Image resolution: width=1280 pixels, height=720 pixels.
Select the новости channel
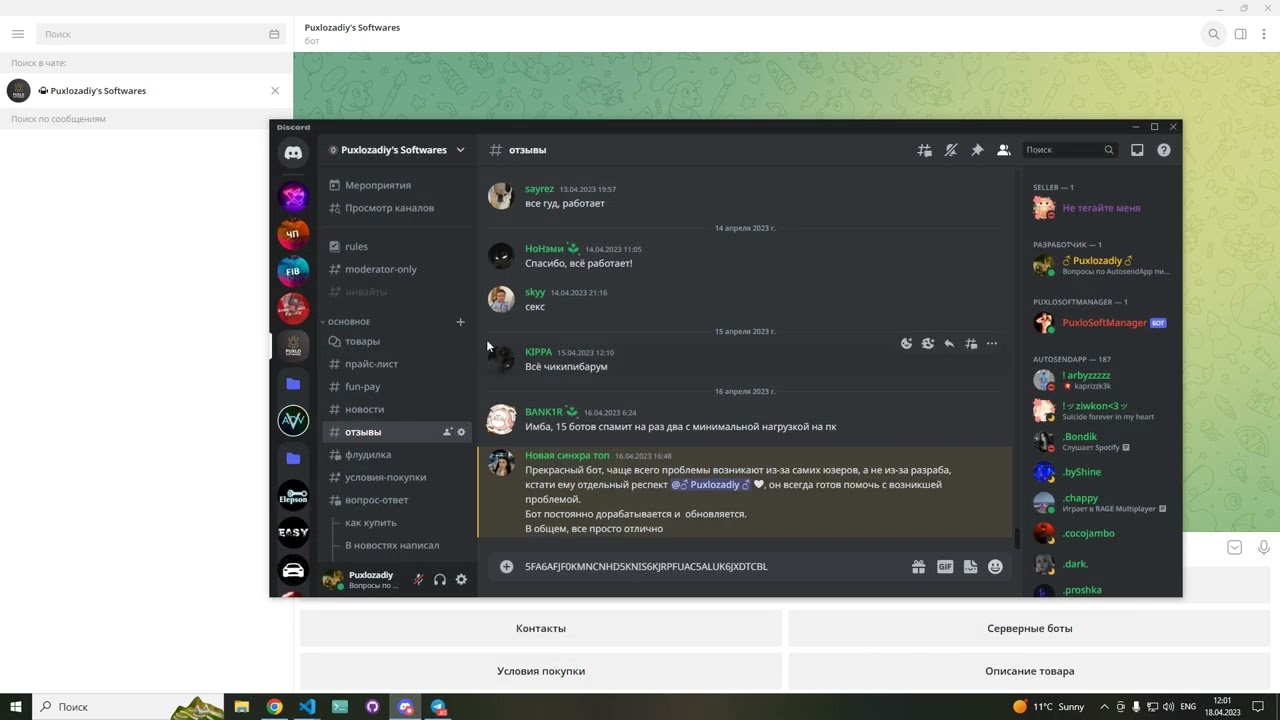pyautogui.click(x=396, y=409)
